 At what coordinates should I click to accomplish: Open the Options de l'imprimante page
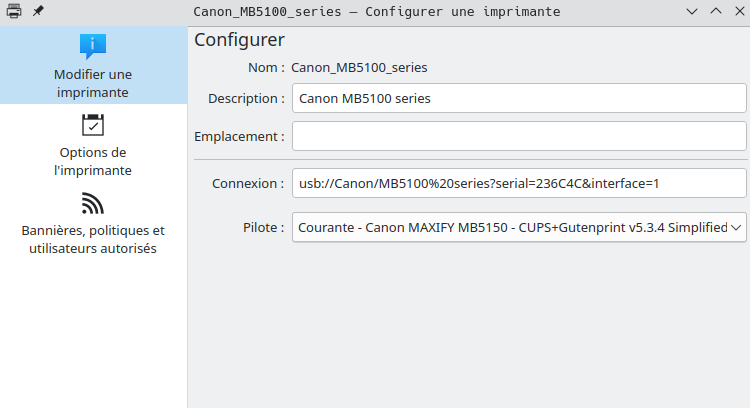(x=93, y=143)
